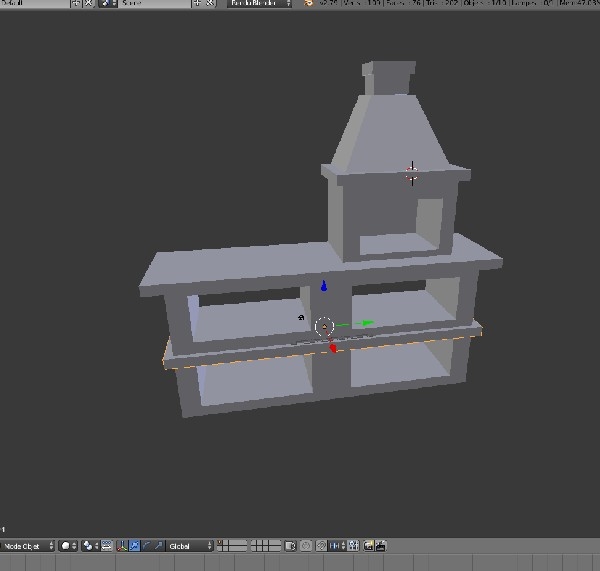This screenshot has height=571, width=600.
Task: Open the Global transform orientation dropdown
Action: [190, 546]
